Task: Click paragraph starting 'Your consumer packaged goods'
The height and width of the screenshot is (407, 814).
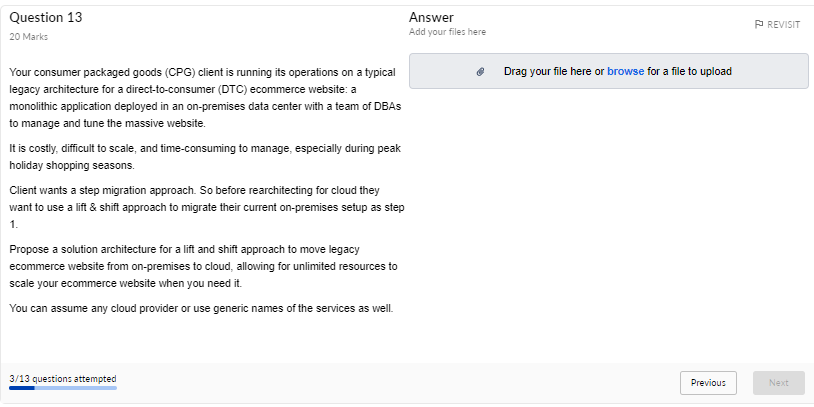Action: (206, 98)
